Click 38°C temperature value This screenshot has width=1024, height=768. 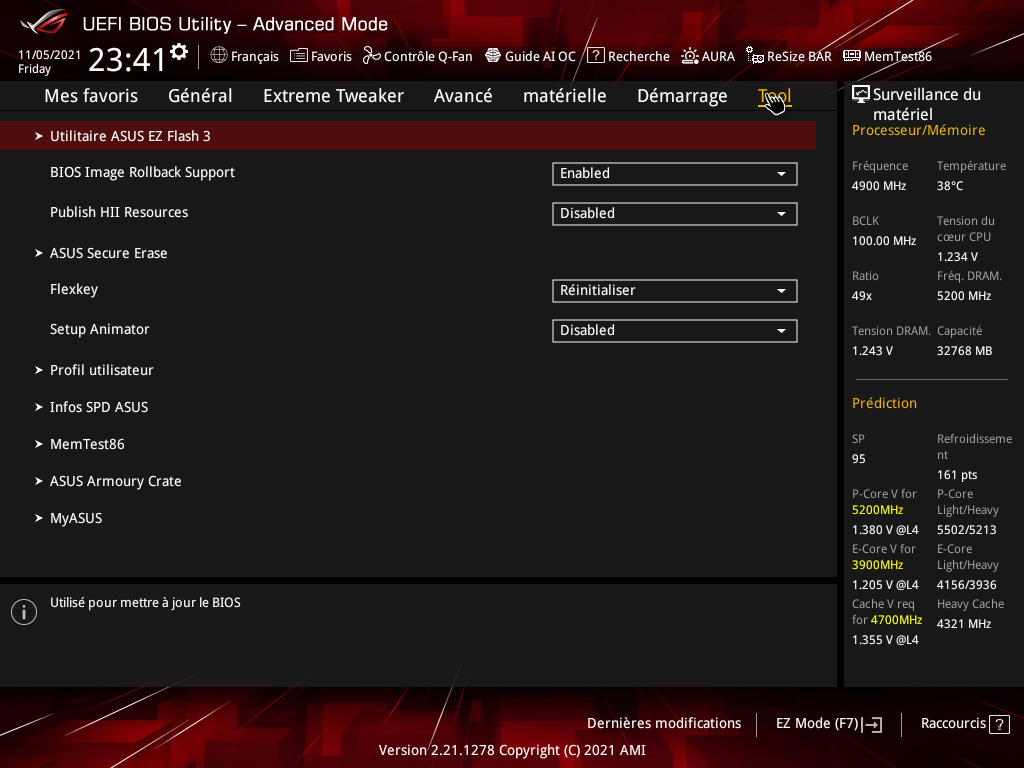coord(950,186)
